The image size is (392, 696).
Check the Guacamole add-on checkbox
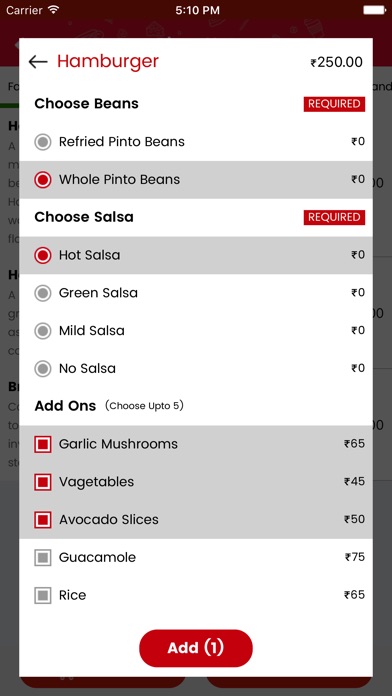pyautogui.click(x=43, y=558)
